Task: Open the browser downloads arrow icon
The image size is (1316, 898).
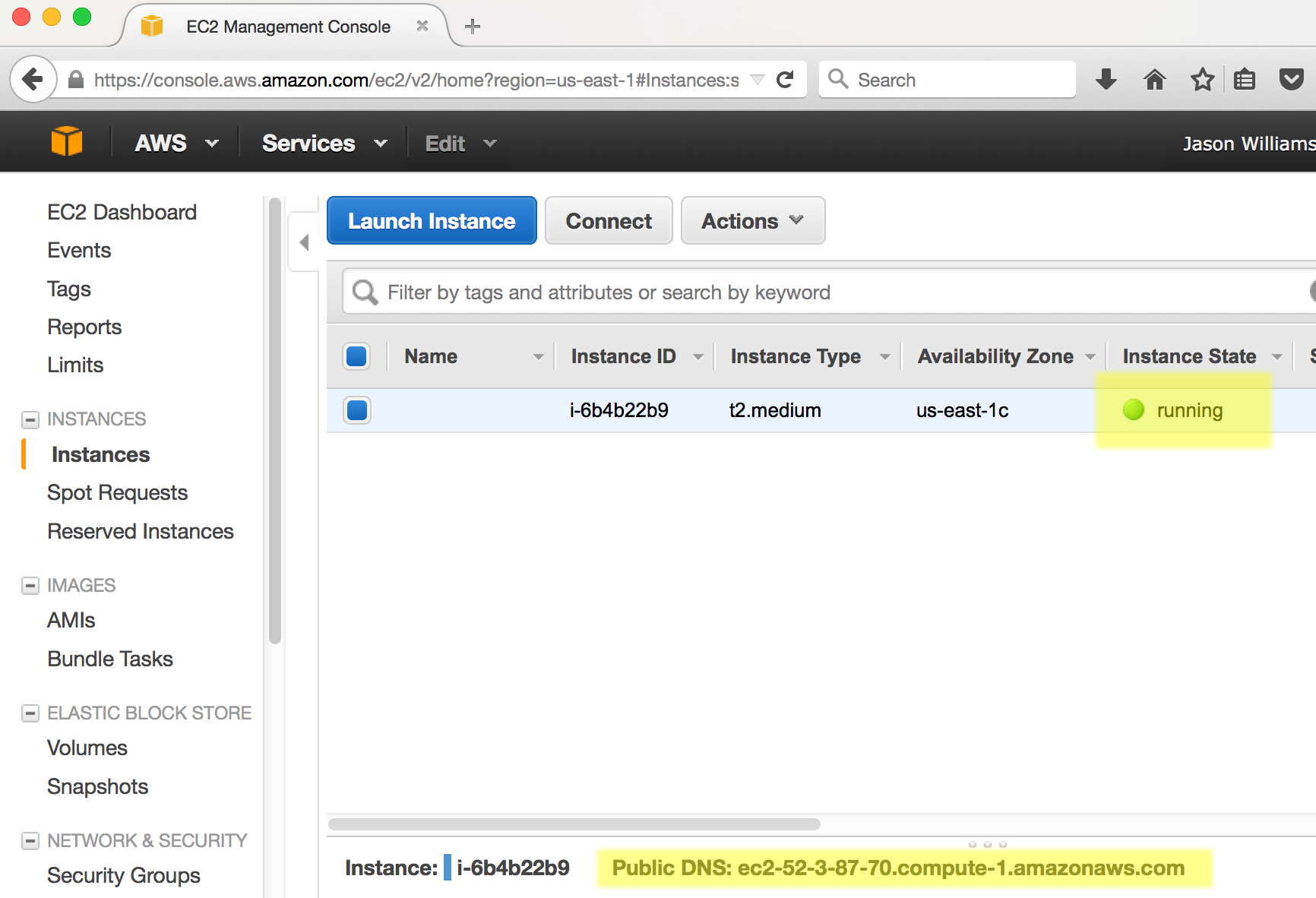Action: click(x=1106, y=79)
